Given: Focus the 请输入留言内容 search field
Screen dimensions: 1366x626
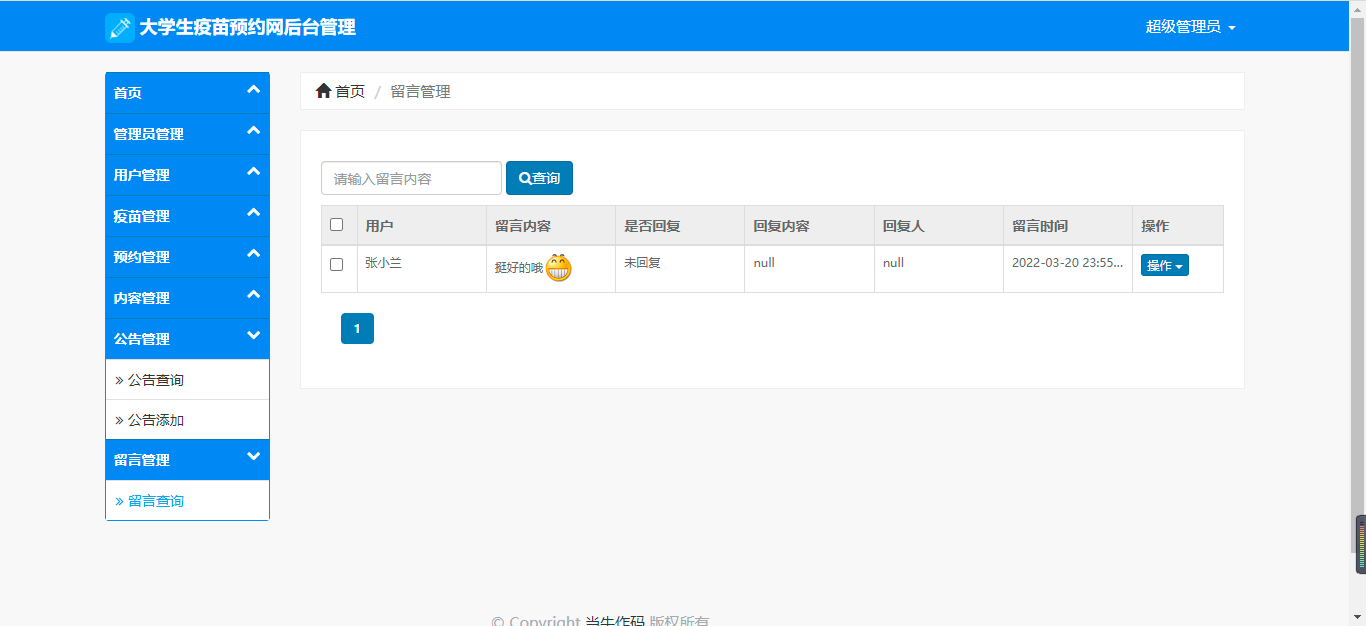Looking at the screenshot, I should point(411,178).
